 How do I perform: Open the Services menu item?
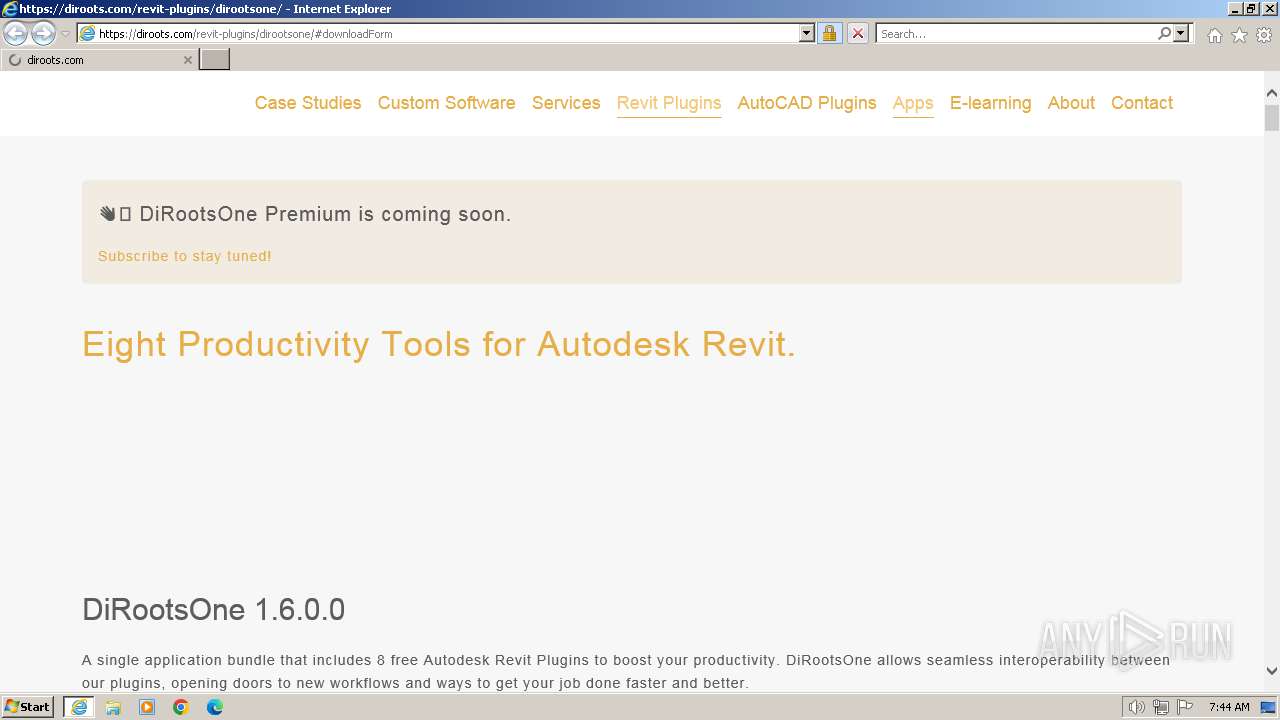pos(566,103)
